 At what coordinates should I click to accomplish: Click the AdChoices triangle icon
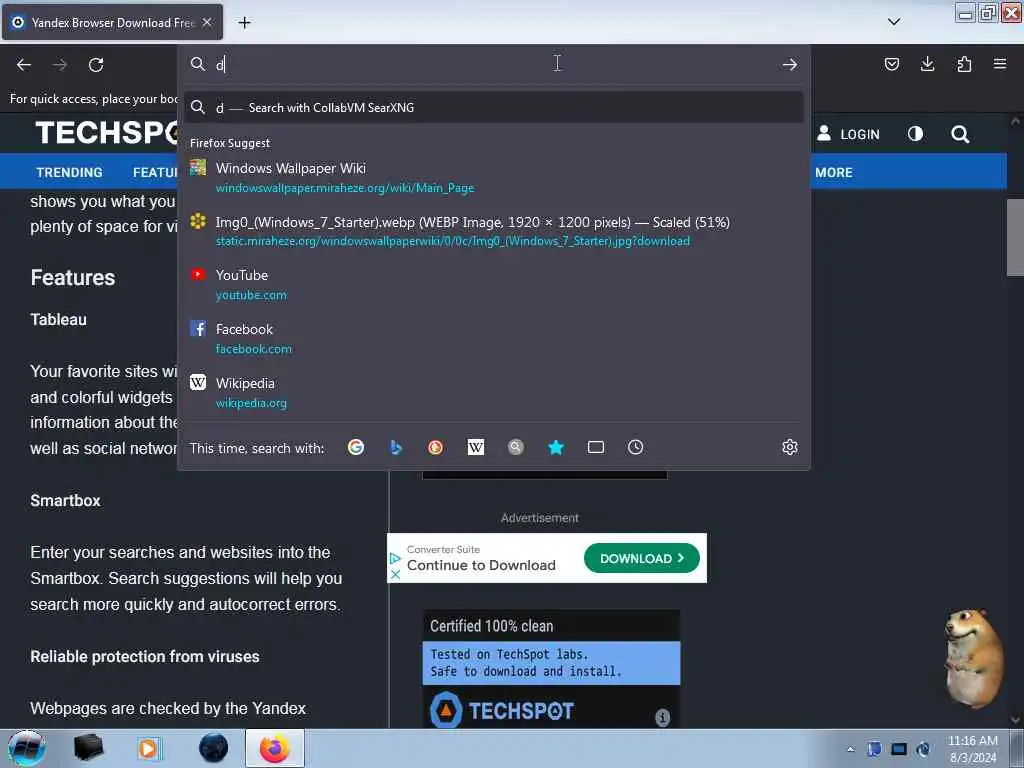[x=395, y=558]
